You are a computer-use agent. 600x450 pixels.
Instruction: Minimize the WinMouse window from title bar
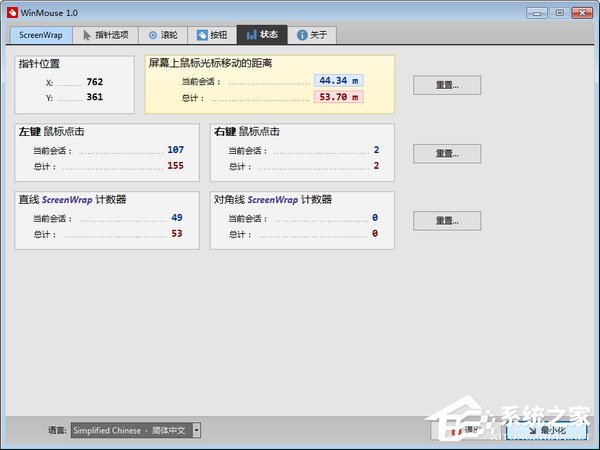[536, 12]
